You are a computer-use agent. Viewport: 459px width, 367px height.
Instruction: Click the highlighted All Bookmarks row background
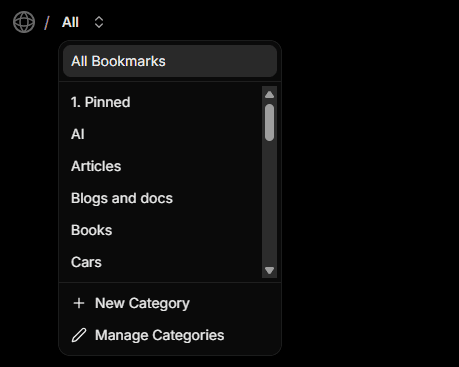point(170,61)
